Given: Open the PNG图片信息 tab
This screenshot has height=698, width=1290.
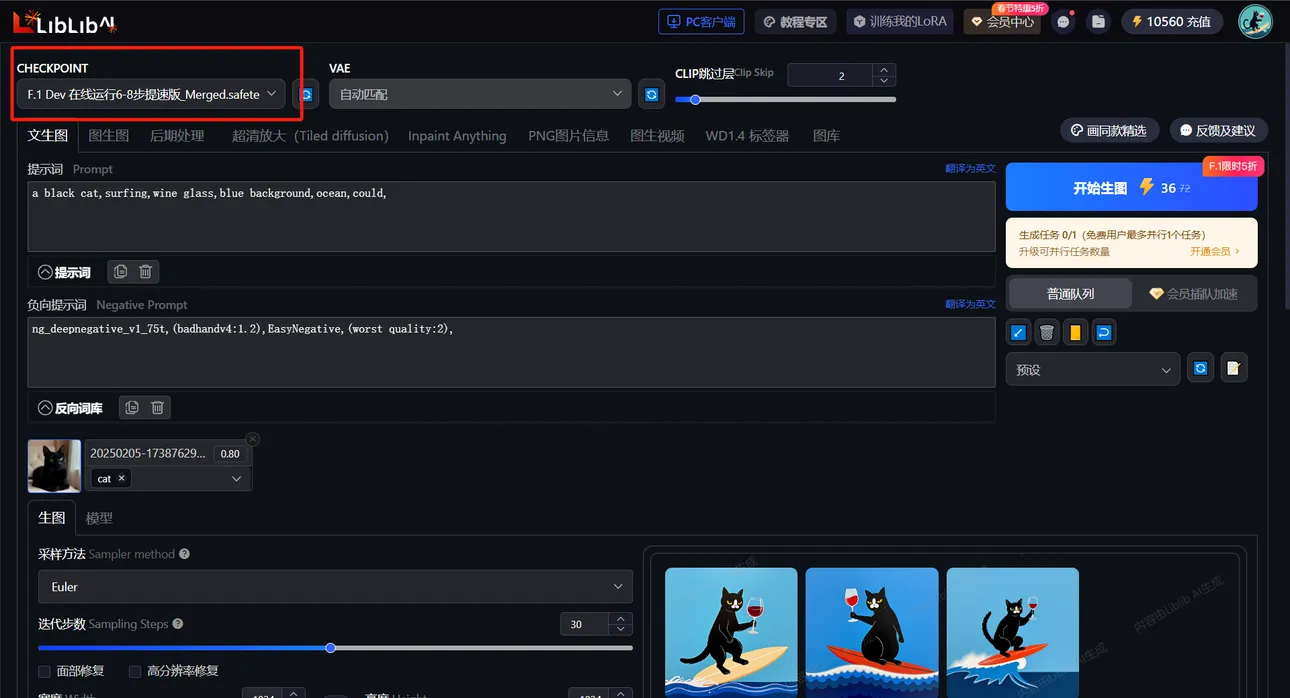Looking at the screenshot, I should pos(568,136).
